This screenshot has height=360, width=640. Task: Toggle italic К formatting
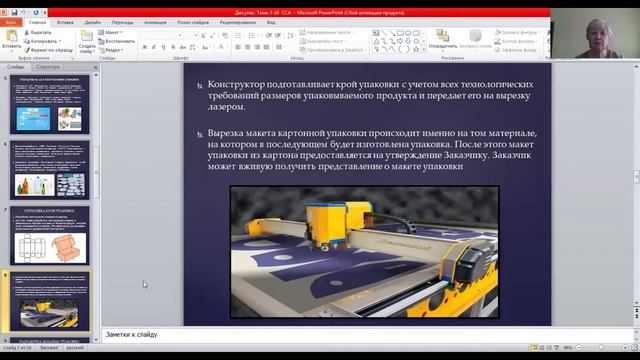point(154,47)
